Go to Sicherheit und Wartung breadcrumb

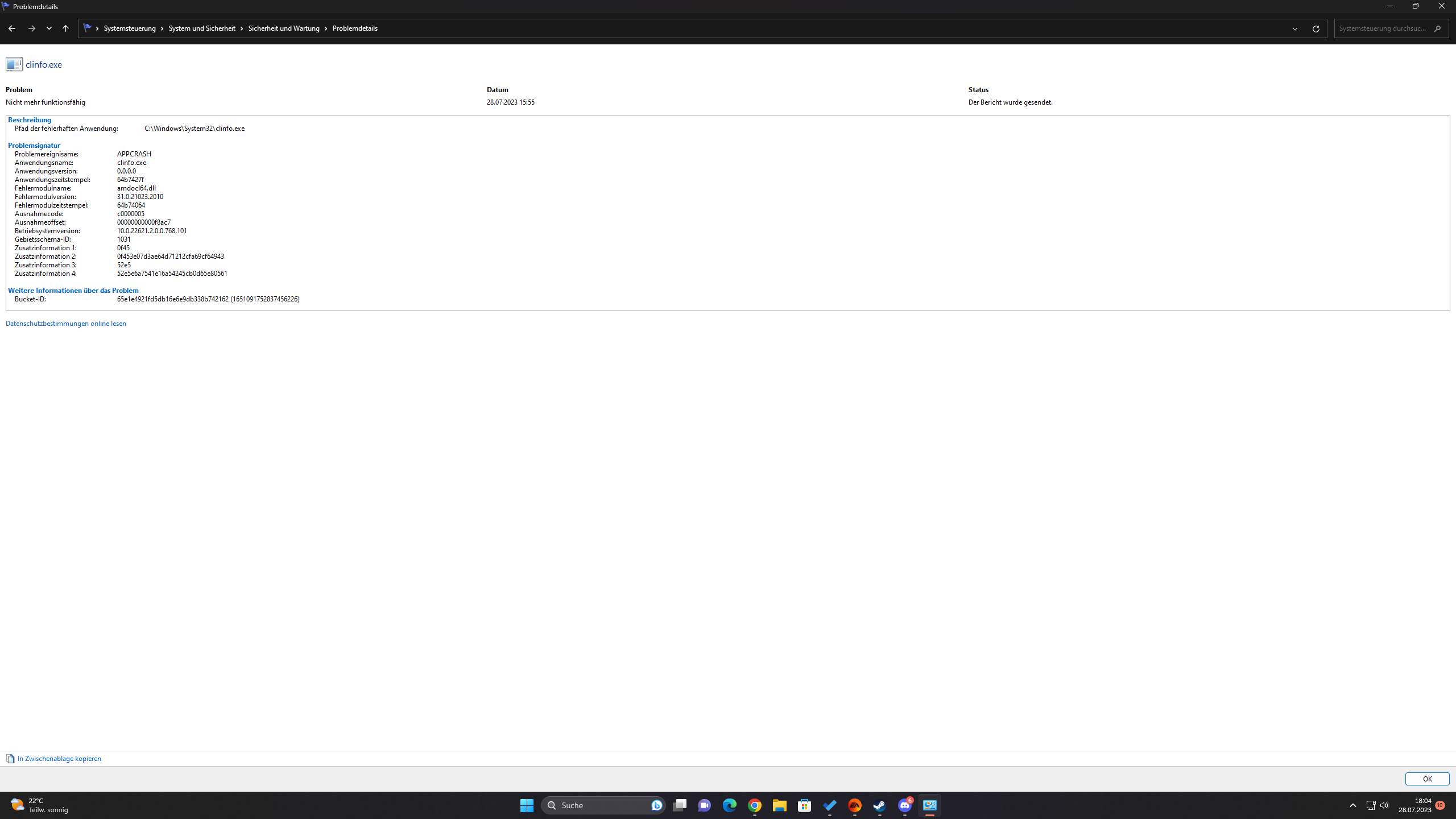[x=283, y=28]
